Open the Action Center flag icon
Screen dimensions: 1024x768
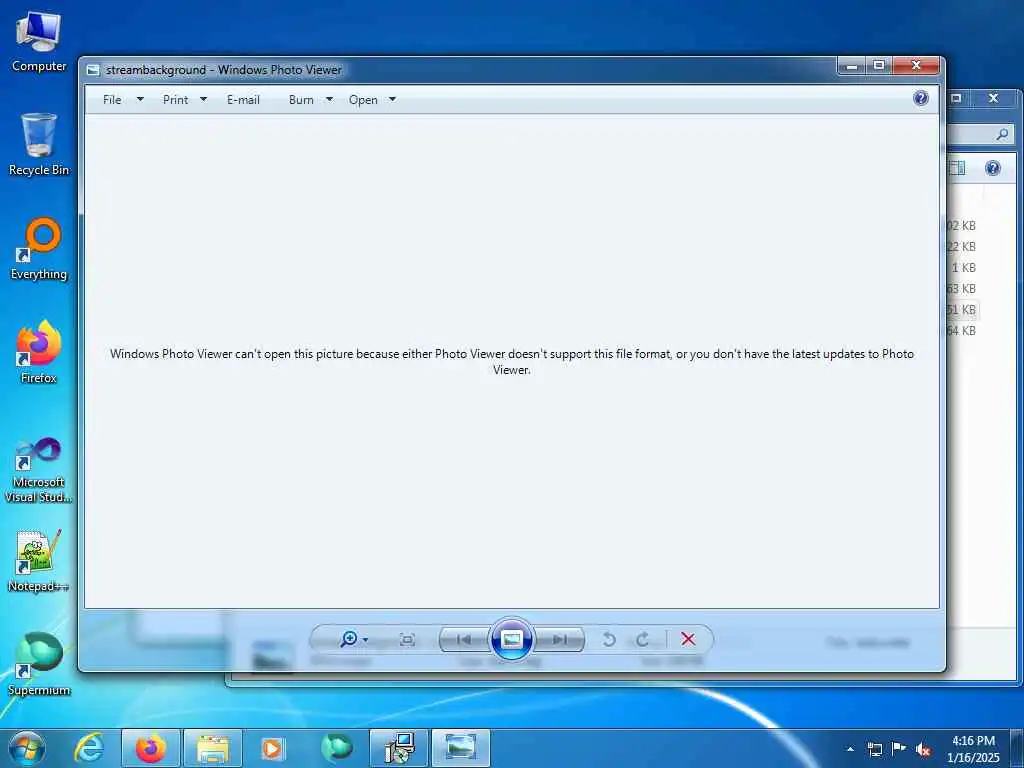pos(899,749)
